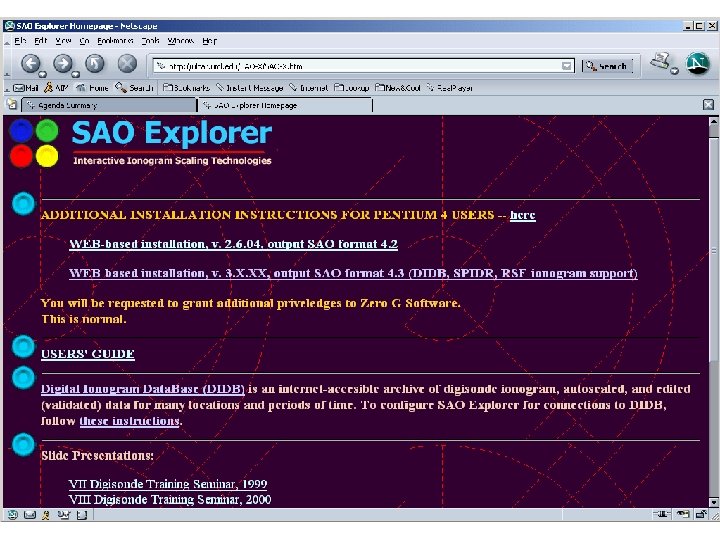720x540 pixels.
Task: Open the Go menu
Action: pyautogui.click(x=84, y=40)
